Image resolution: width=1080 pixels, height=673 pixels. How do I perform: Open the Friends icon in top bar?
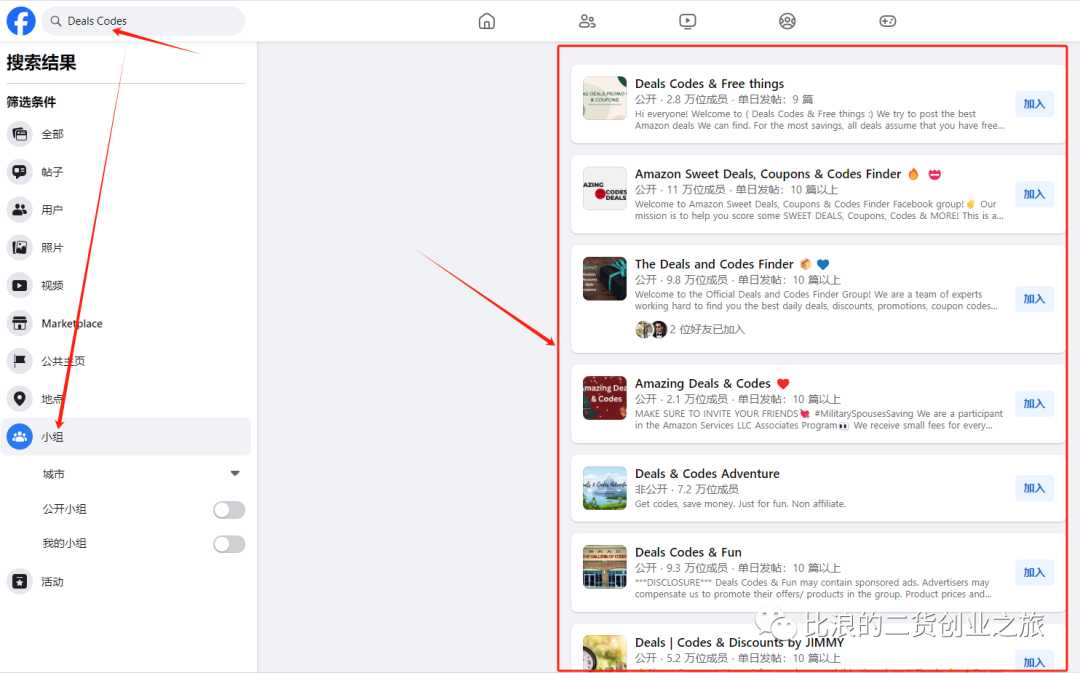pos(587,21)
